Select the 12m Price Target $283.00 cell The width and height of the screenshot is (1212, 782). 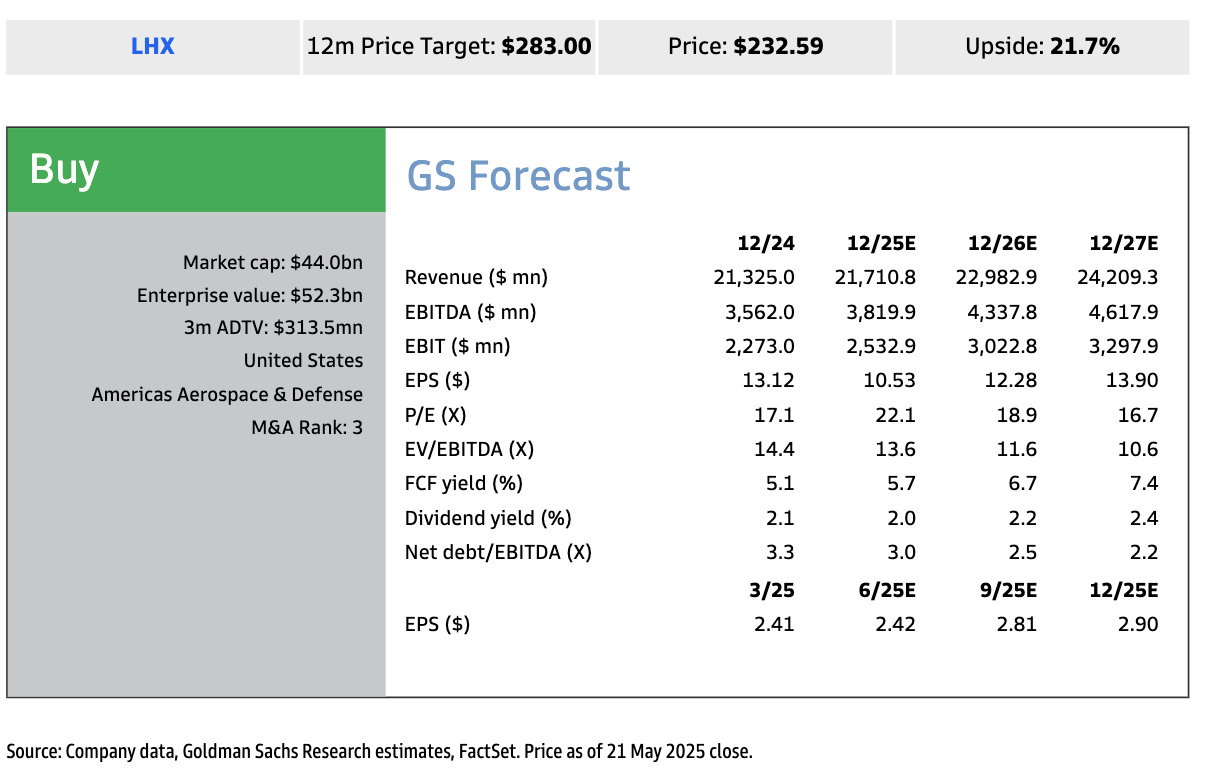(449, 46)
